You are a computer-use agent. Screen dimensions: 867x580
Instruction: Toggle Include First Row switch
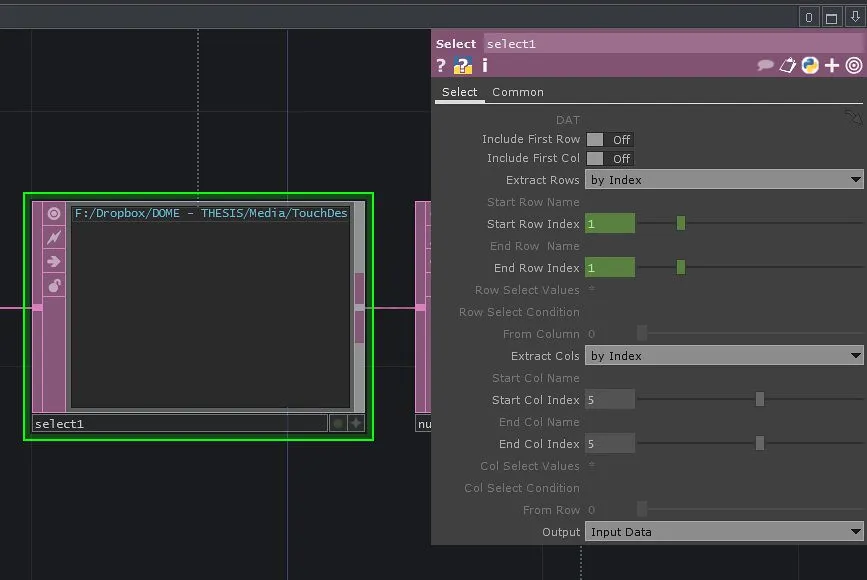(x=609, y=140)
